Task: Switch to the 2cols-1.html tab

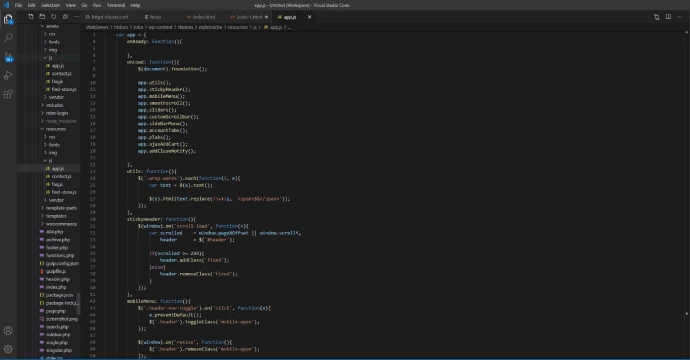Action: point(249,17)
